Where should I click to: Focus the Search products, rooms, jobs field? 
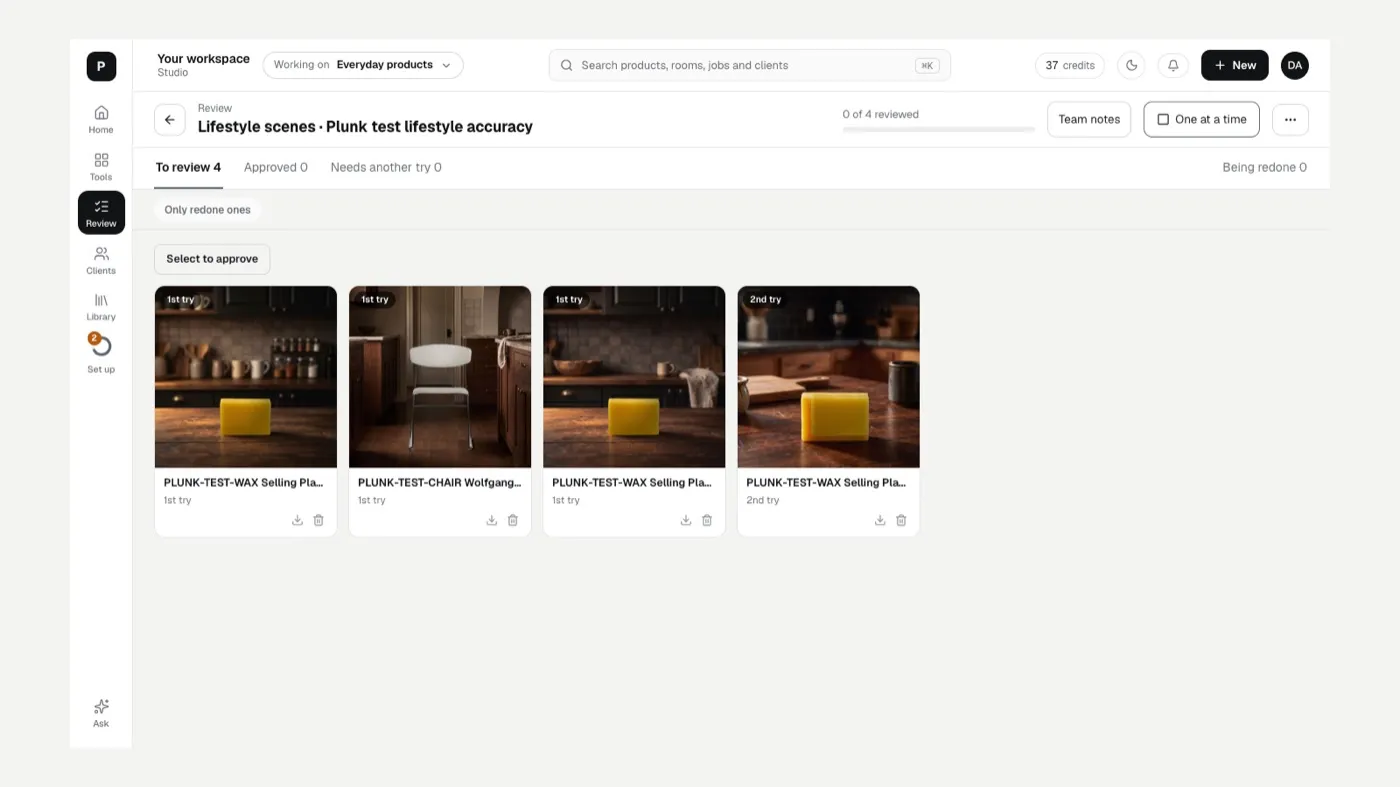point(750,65)
